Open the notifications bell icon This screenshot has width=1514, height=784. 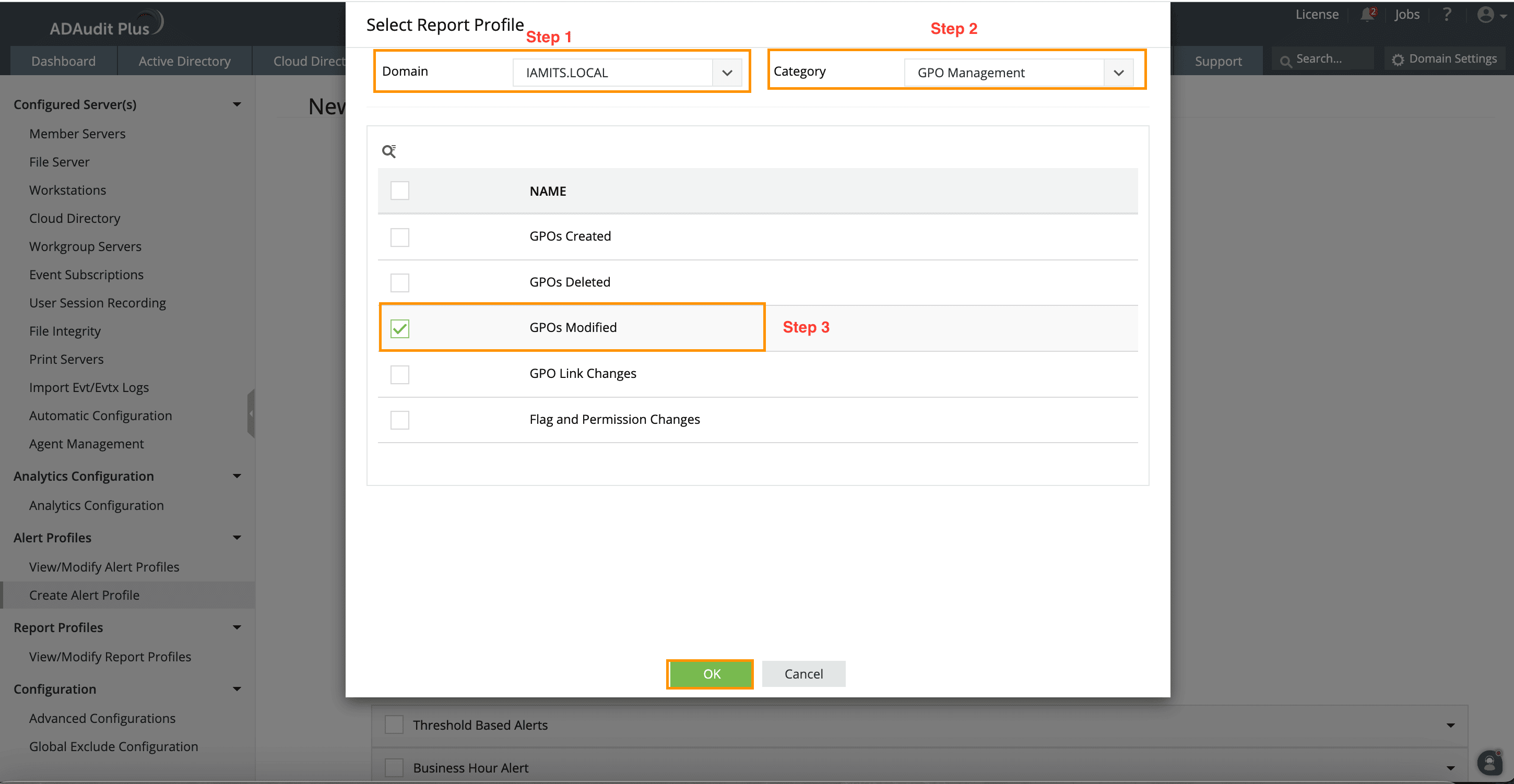point(1367,15)
